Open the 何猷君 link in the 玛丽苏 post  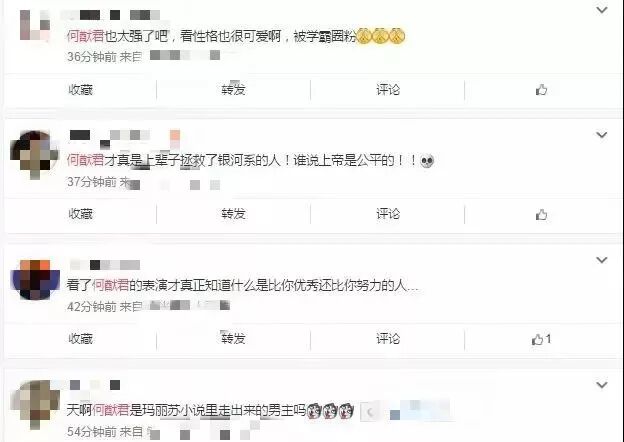point(111,410)
